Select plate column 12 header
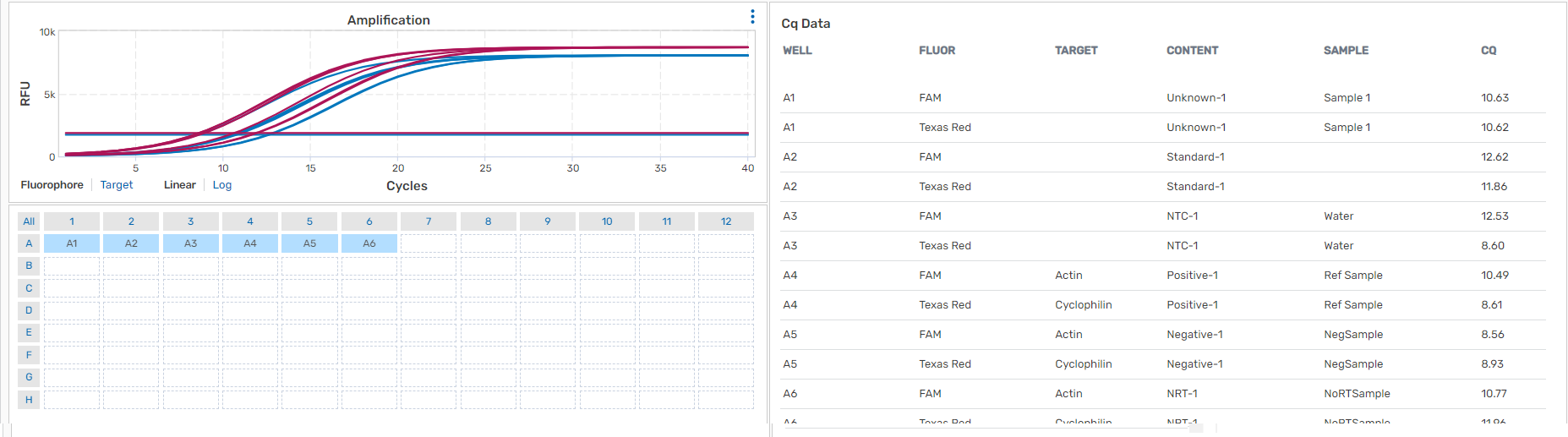Viewport: 1568px width, 437px height. pos(726,221)
